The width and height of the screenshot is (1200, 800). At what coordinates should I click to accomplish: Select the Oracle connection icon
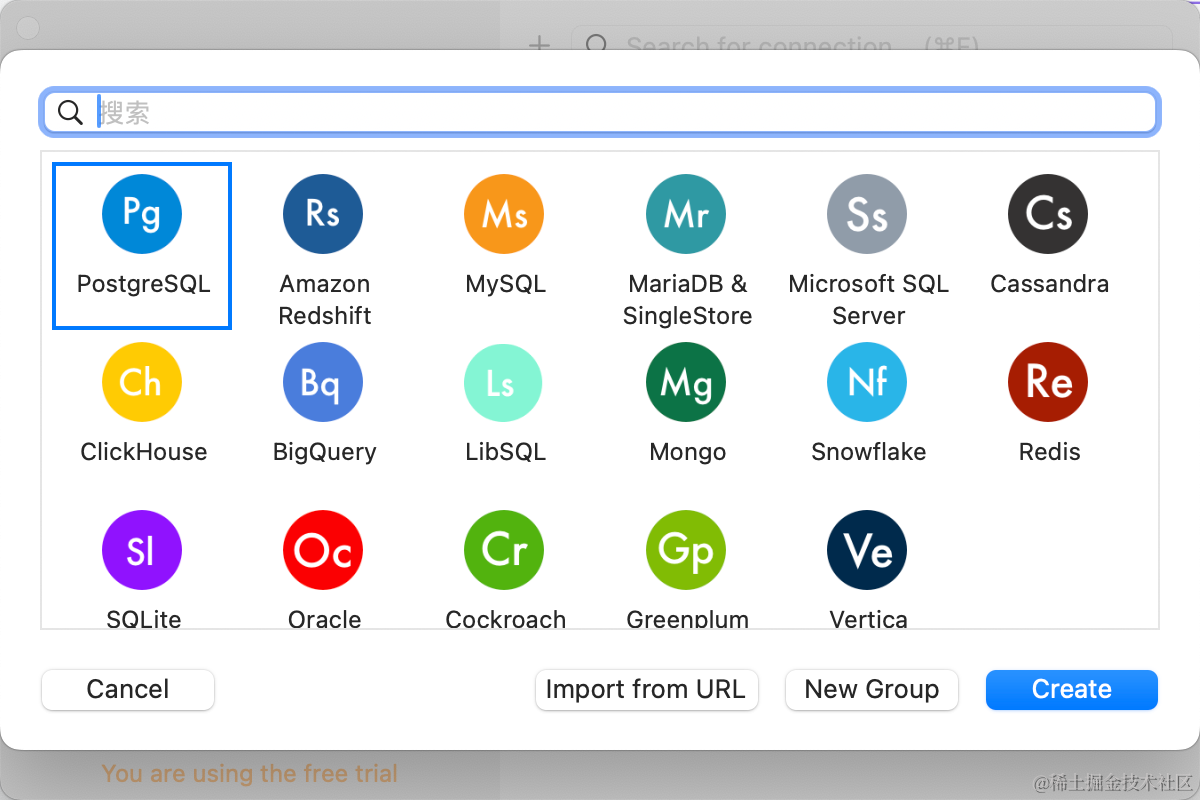tap(323, 550)
